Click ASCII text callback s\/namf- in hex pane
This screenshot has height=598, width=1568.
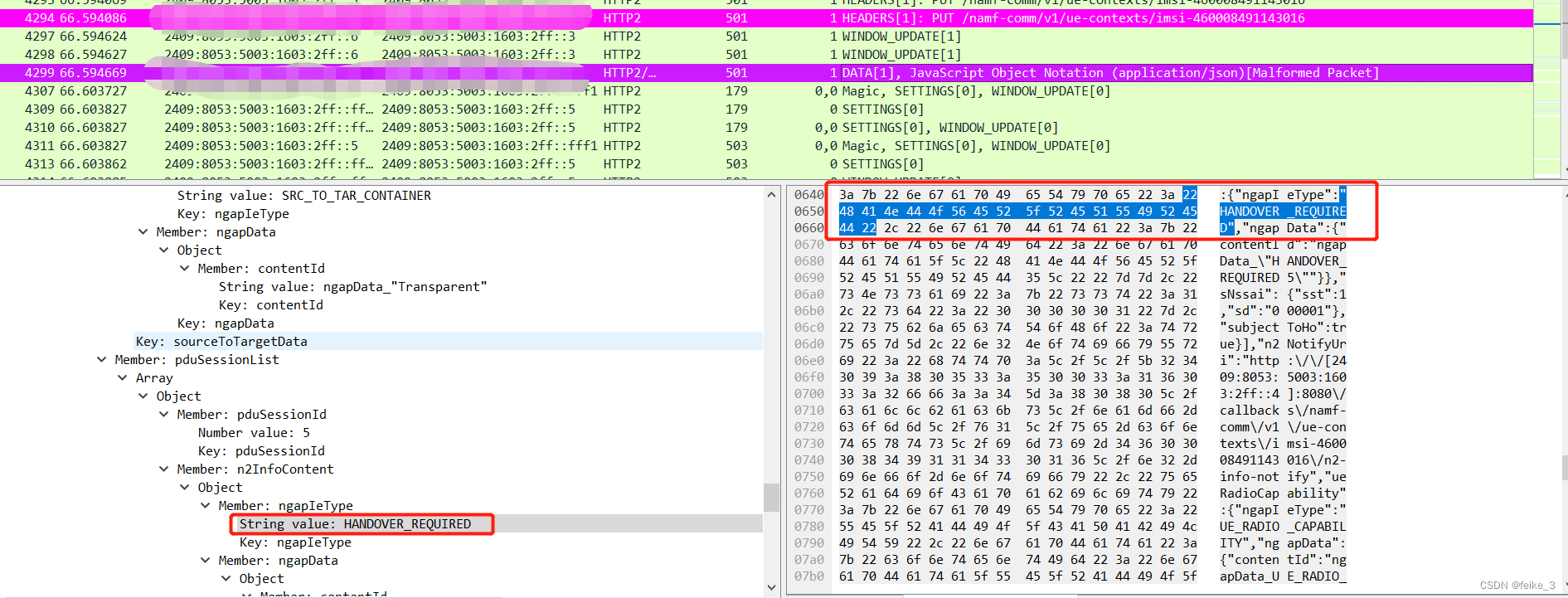click(1283, 411)
